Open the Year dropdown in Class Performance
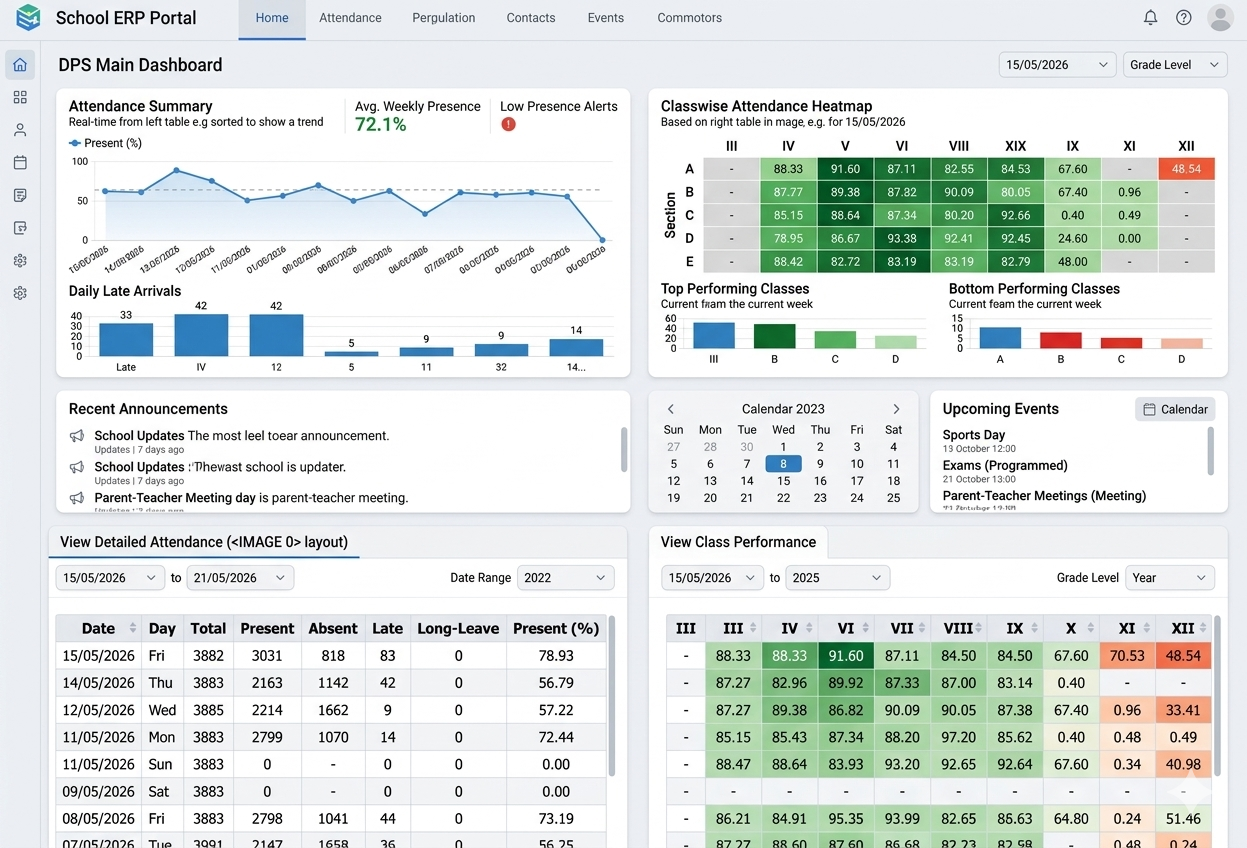Image resolution: width=1247 pixels, height=848 pixels. pyautogui.click(x=1169, y=578)
